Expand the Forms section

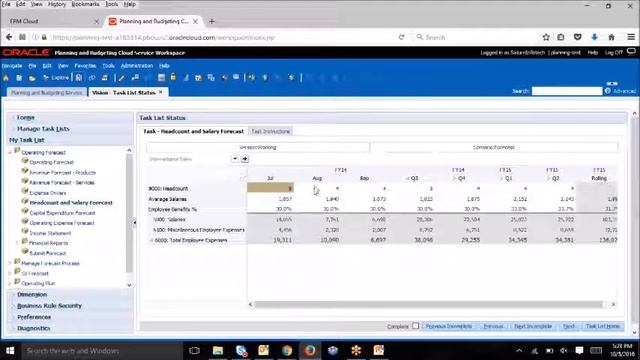[13, 118]
